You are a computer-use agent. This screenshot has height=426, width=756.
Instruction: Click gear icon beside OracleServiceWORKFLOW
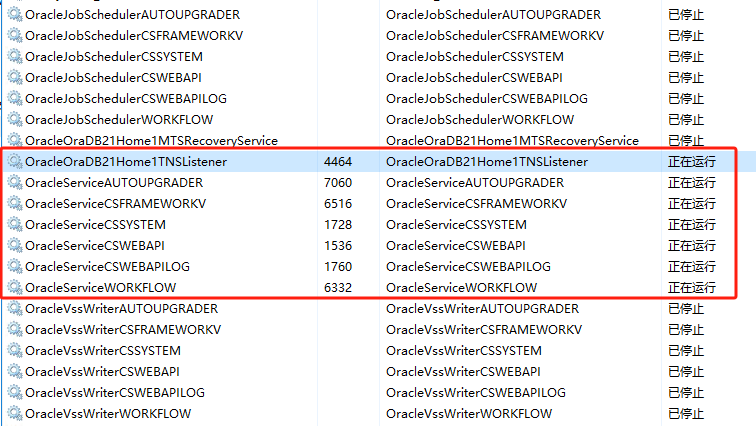click(x=15, y=287)
